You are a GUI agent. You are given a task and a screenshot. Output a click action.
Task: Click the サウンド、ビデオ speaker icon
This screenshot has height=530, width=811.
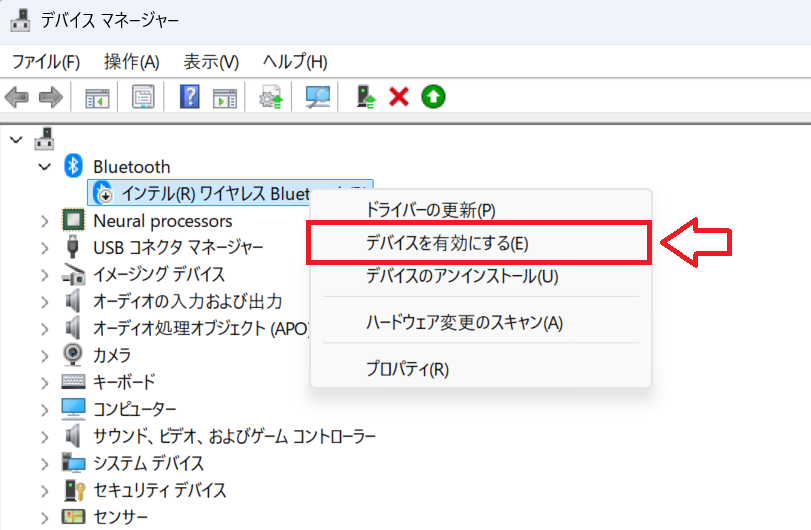[x=73, y=435]
